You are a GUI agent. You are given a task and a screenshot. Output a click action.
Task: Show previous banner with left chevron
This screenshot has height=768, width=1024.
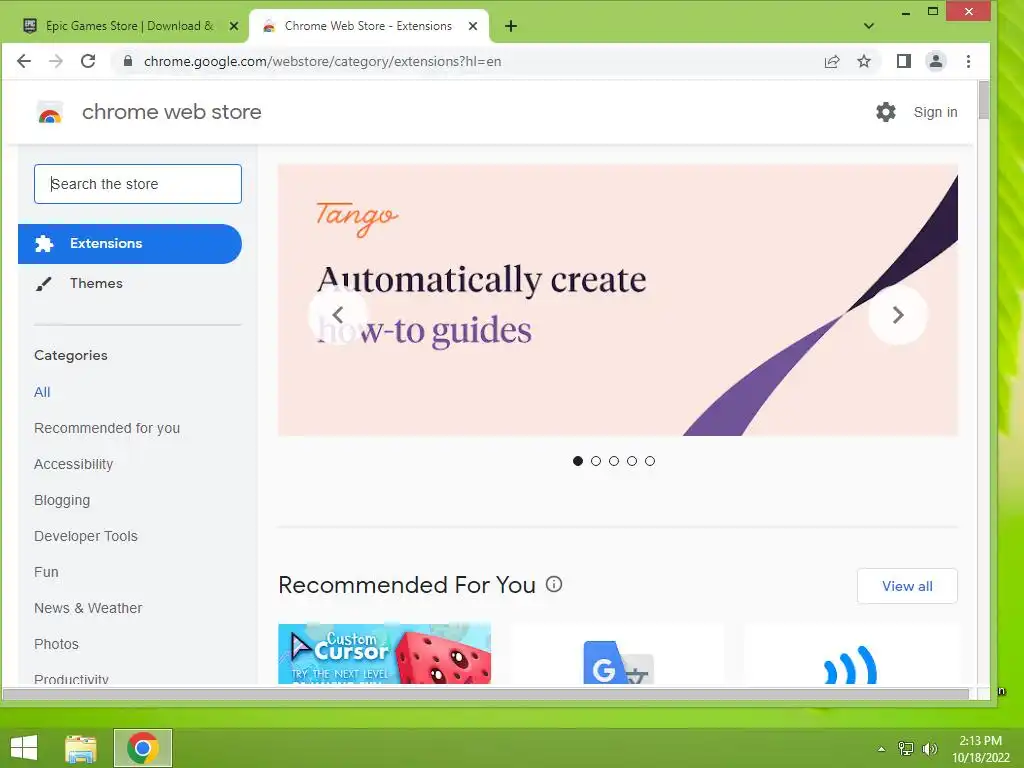click(x=338, y=315)
